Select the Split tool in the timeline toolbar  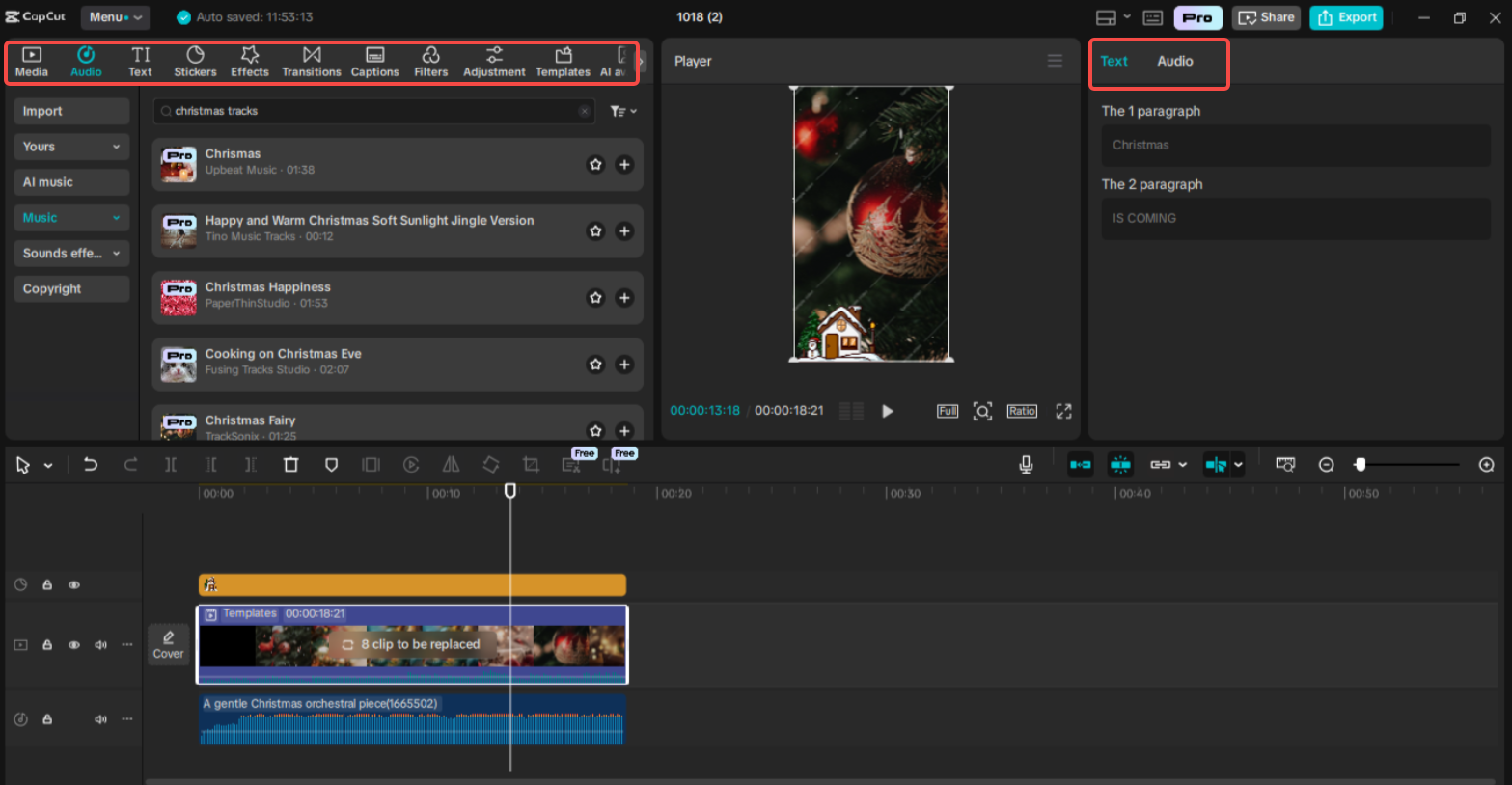pos(171,464)
